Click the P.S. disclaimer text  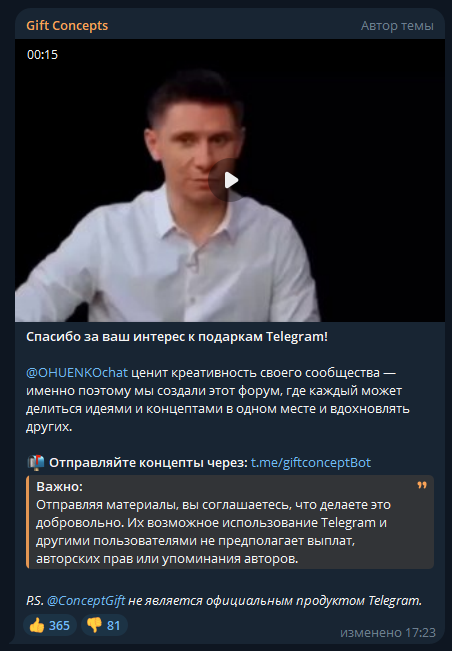coord(224,600)
